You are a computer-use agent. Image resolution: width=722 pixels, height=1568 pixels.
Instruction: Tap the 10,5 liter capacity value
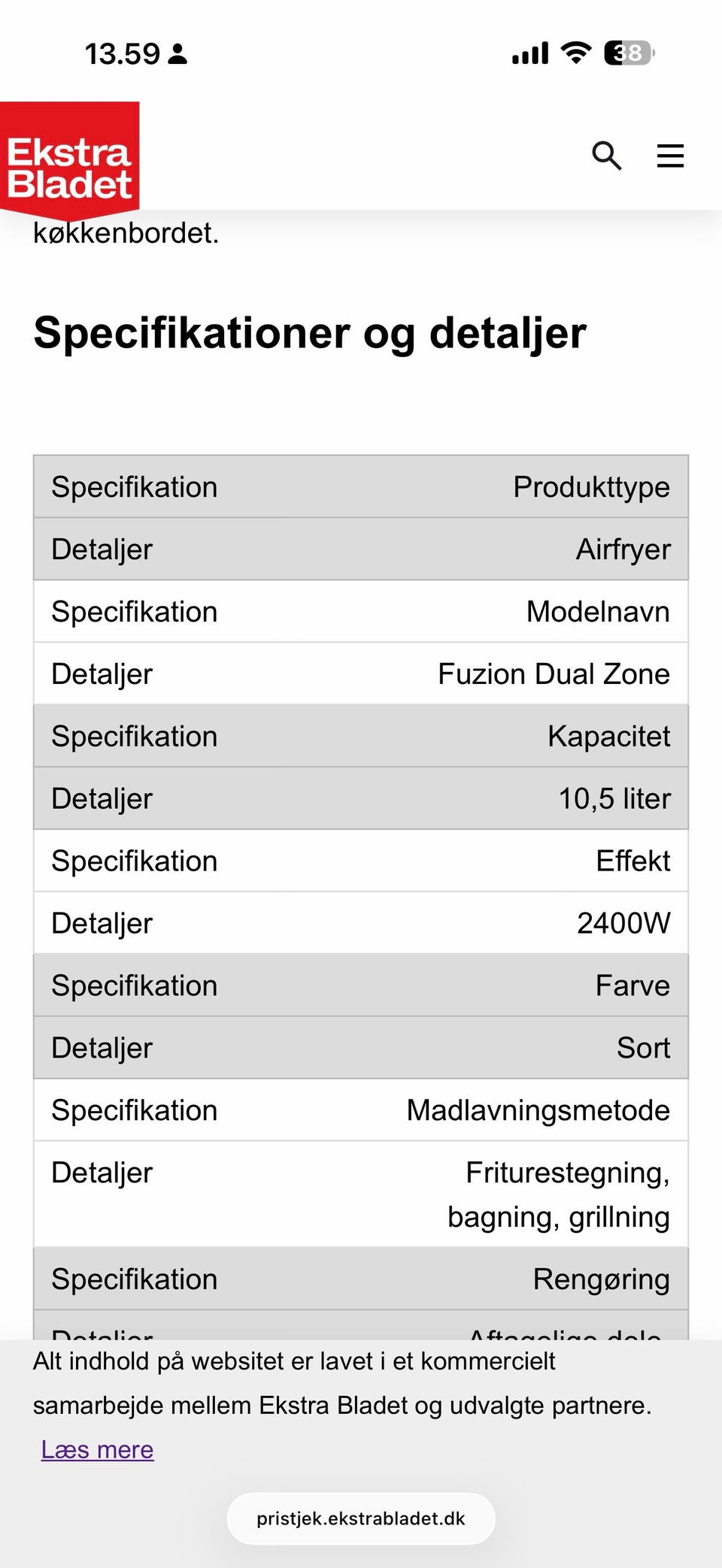614,799
